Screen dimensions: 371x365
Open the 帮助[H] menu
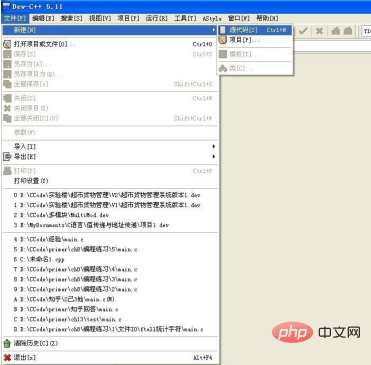tap(267, 18)
